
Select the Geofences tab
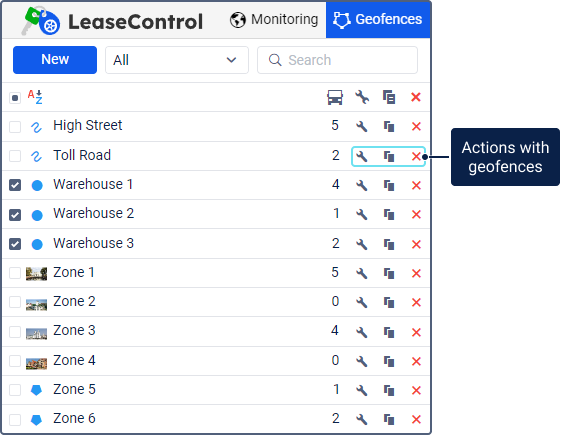tap(378, 20)
